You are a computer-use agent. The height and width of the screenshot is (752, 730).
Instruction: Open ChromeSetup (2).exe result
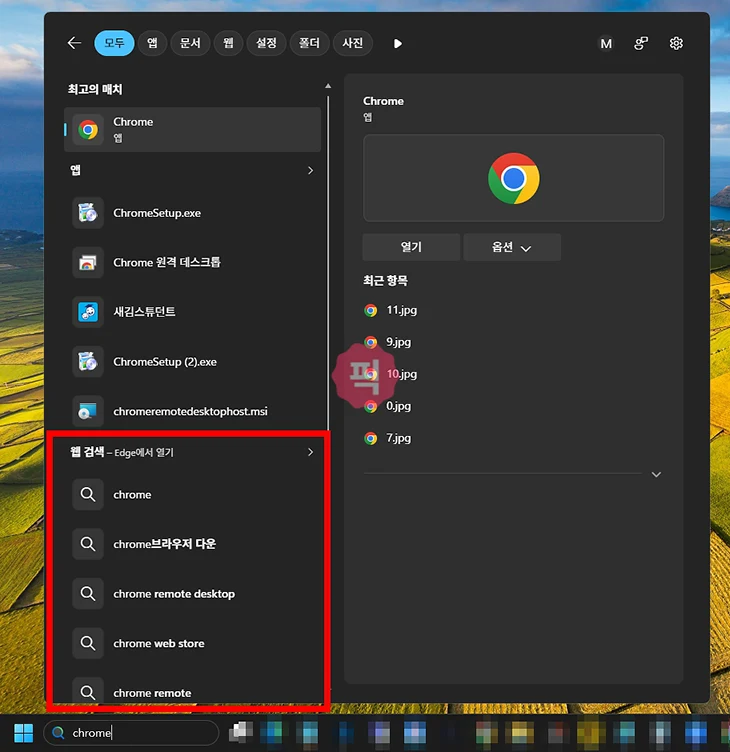192,362
